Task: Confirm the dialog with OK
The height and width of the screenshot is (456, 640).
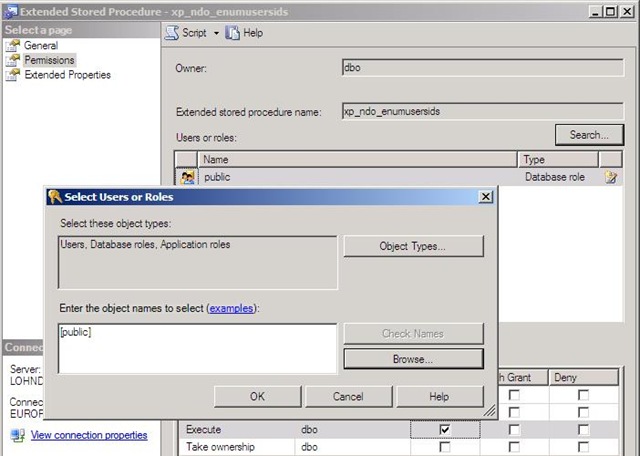Action: (258, 396)
